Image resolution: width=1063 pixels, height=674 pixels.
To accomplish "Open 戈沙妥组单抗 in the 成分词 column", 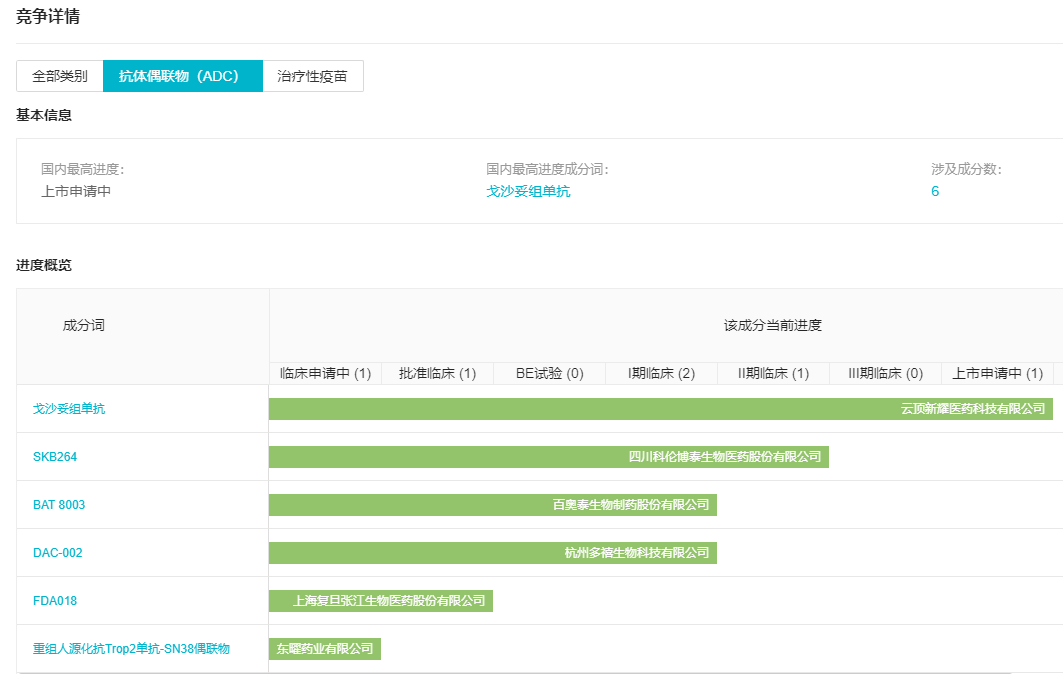I will pyautogui.click(x=69, y=409).
